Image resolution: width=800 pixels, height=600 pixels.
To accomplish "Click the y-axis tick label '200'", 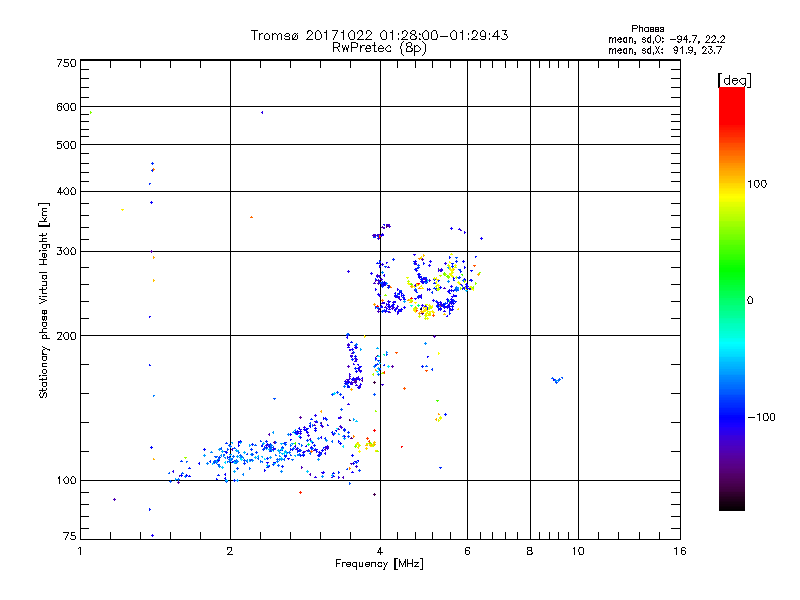I will tap(66, 336).
